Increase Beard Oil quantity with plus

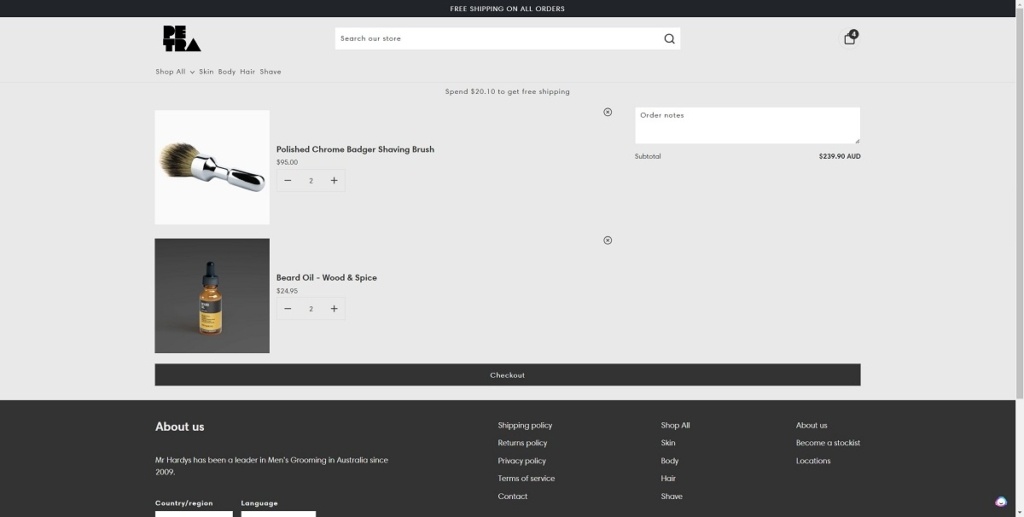[x=334, y=309]
